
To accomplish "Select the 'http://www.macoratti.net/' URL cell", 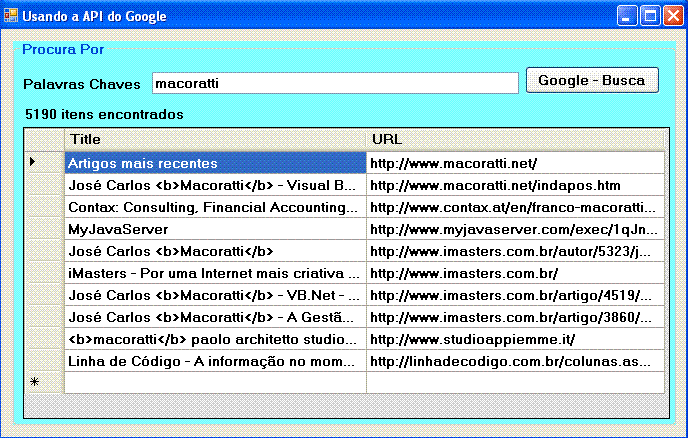I will 515,163.
